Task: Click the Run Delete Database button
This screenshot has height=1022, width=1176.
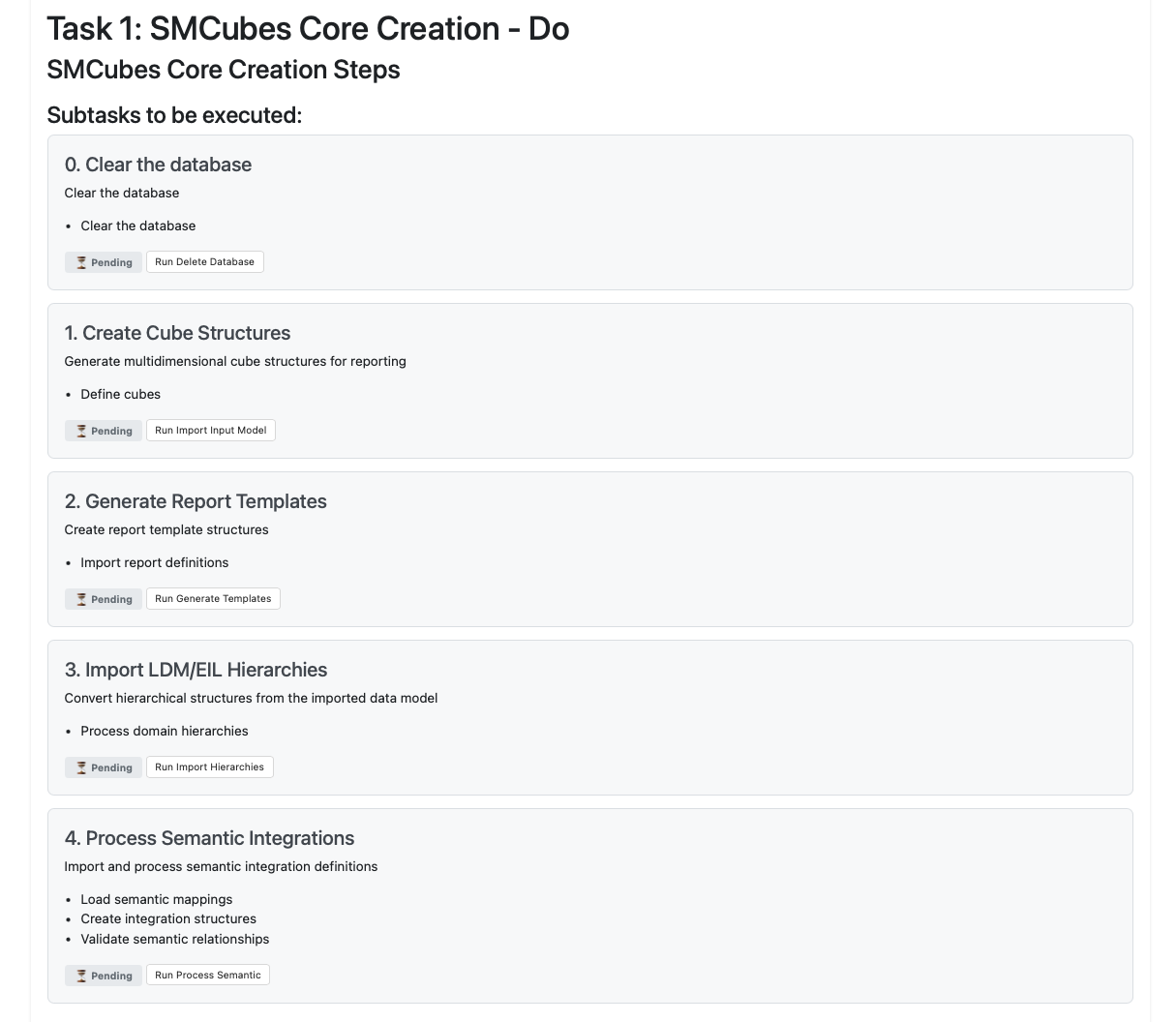Action: pos(204,262)
